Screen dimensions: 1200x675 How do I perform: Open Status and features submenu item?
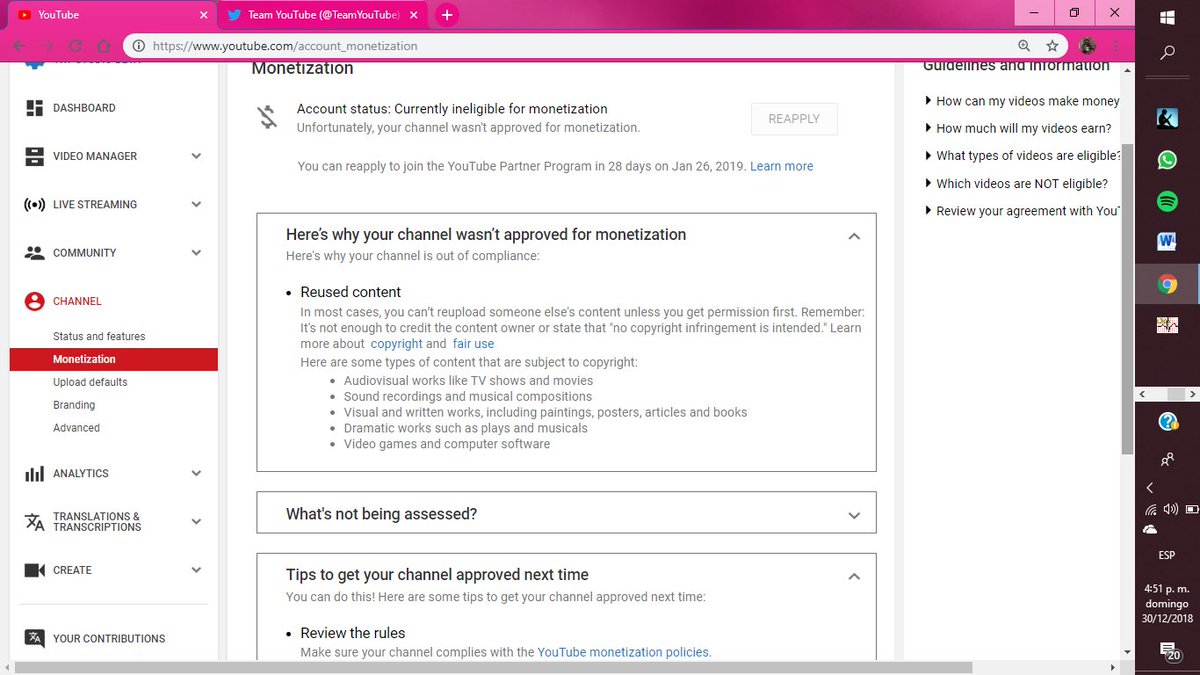pyautogui.click(x=99, y=337)
